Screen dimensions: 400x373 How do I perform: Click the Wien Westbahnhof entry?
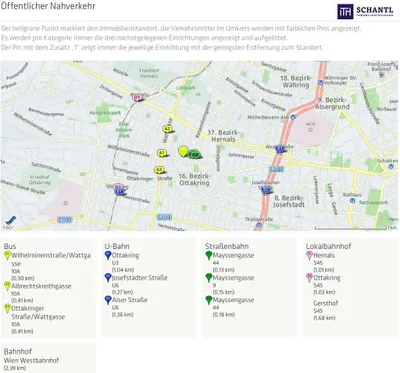31,360
